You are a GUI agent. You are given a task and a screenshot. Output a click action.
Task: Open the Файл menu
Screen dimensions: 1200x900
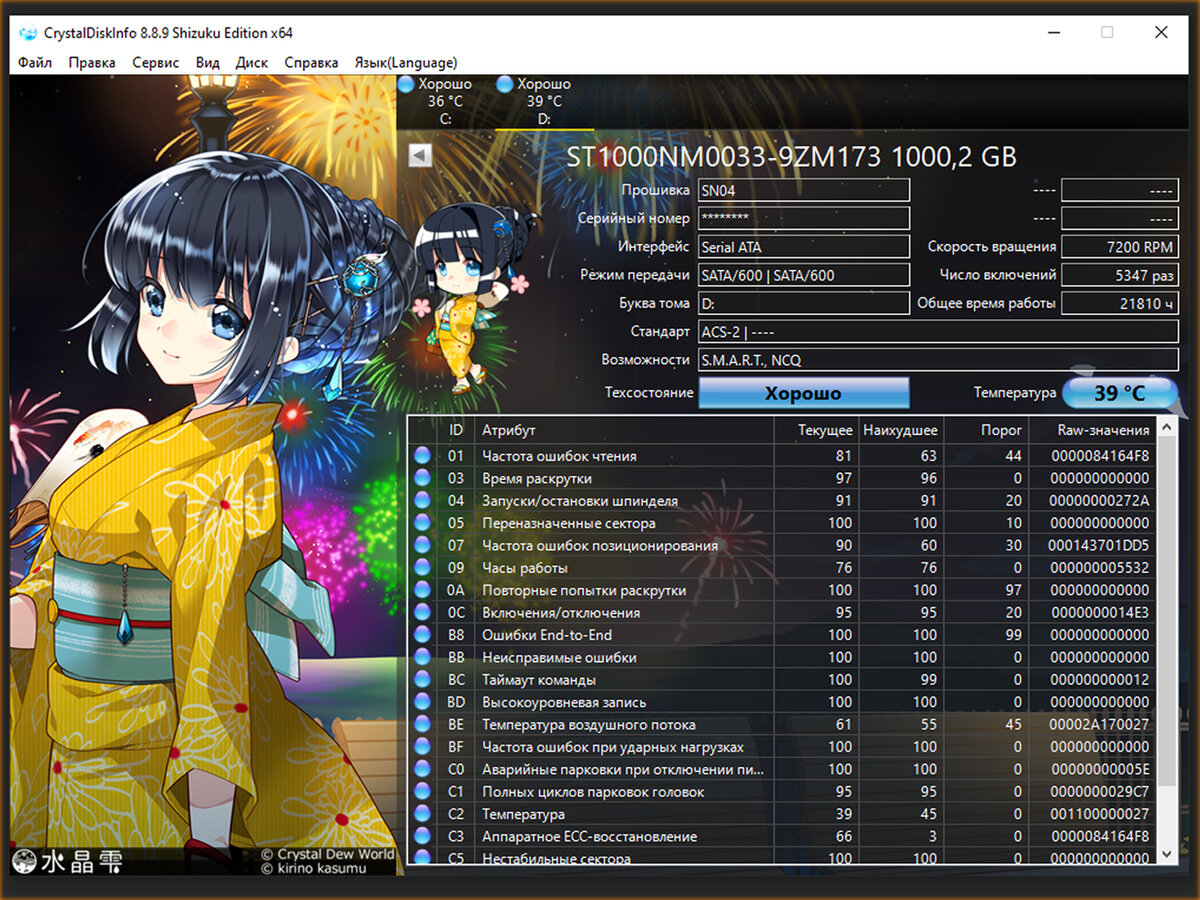tap(35, 62)
